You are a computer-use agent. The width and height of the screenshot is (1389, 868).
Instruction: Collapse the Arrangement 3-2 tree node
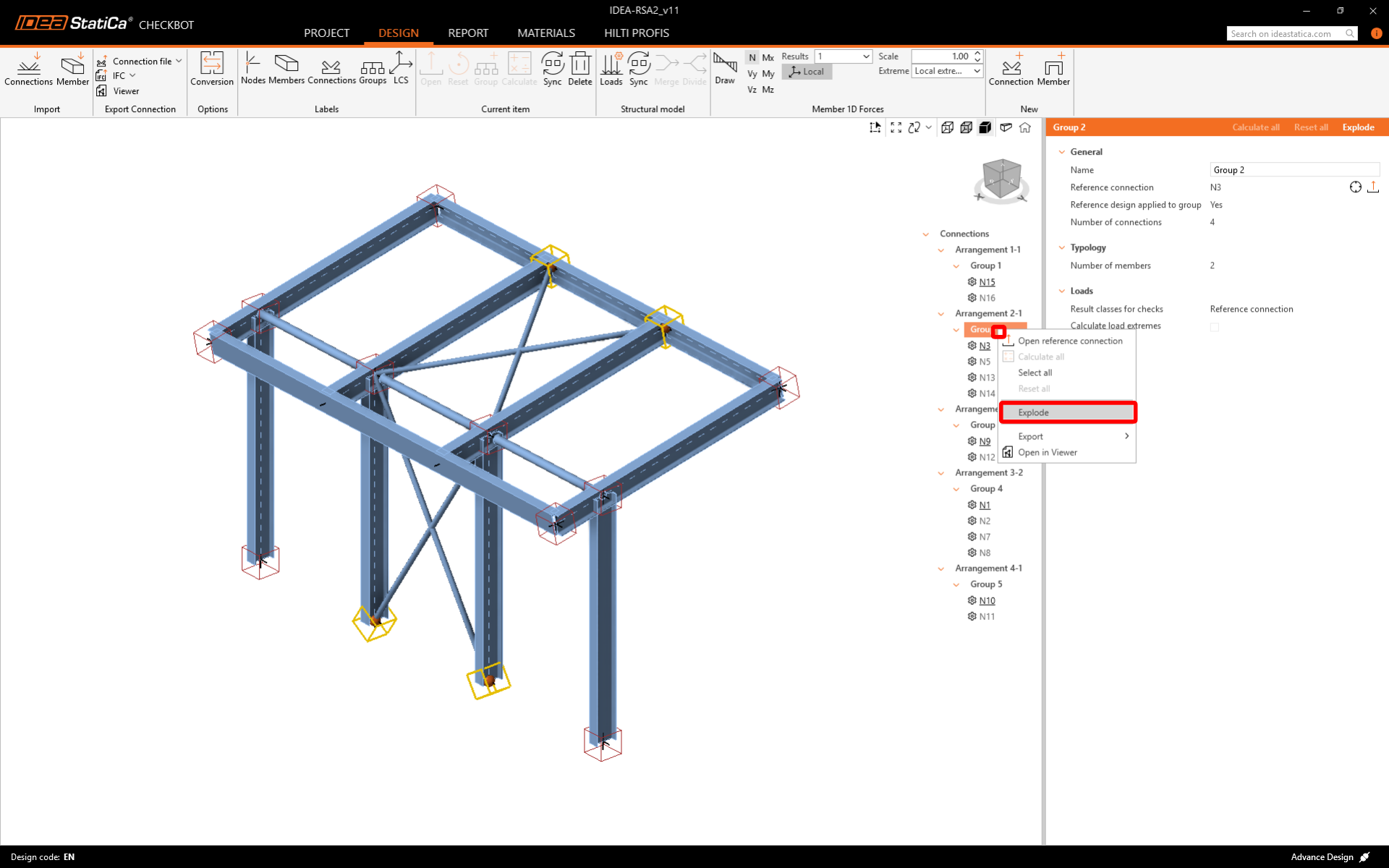click(940, 473)
